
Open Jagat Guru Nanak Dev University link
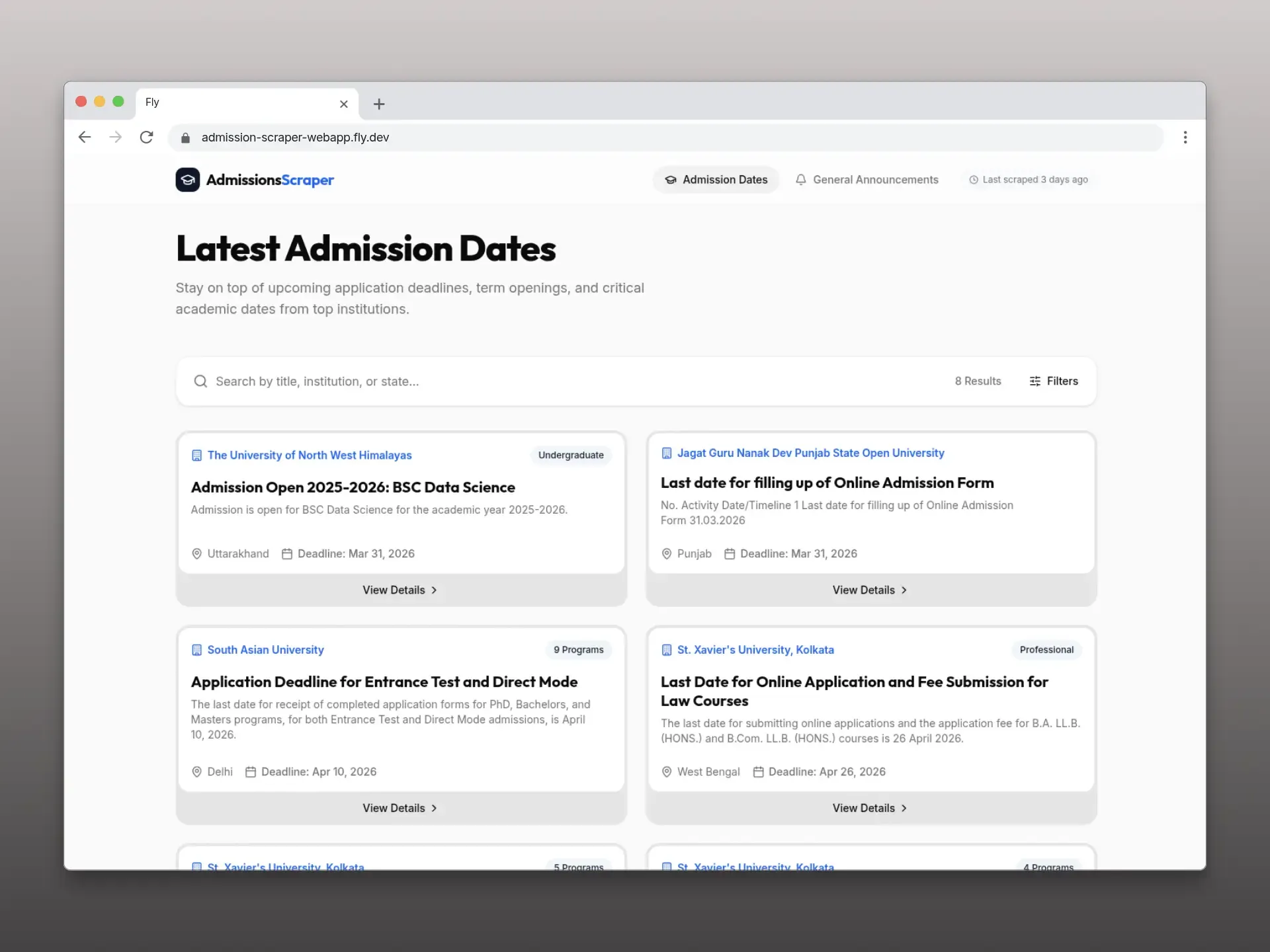[810, 454]
